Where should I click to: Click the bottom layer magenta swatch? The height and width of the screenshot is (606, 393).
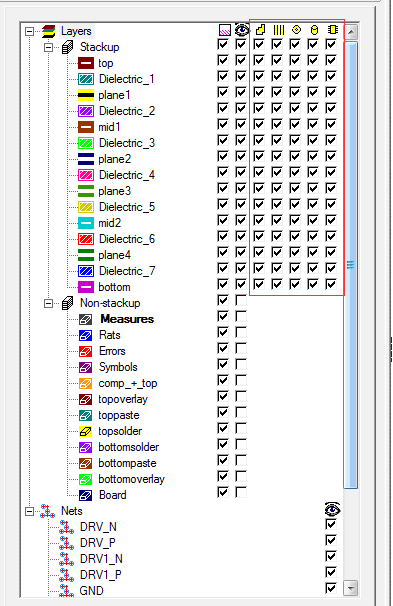(86, 287)
